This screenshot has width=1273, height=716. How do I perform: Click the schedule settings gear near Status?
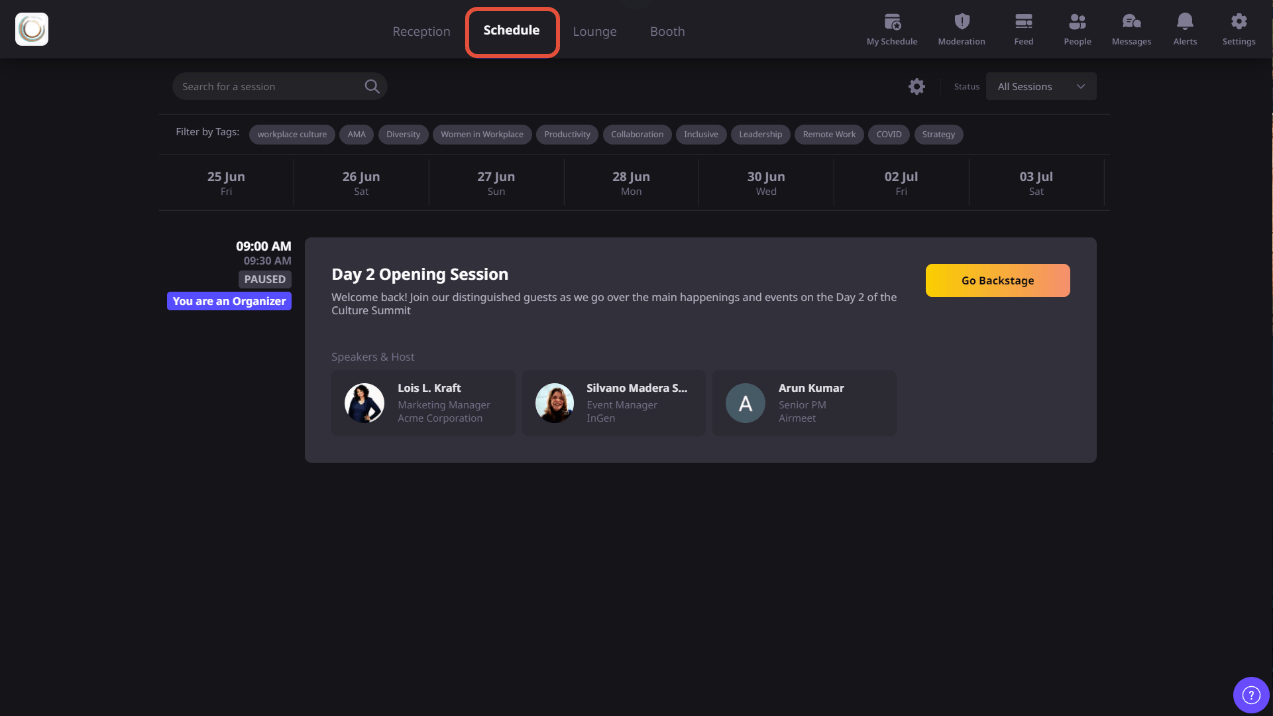pos(917,87)
